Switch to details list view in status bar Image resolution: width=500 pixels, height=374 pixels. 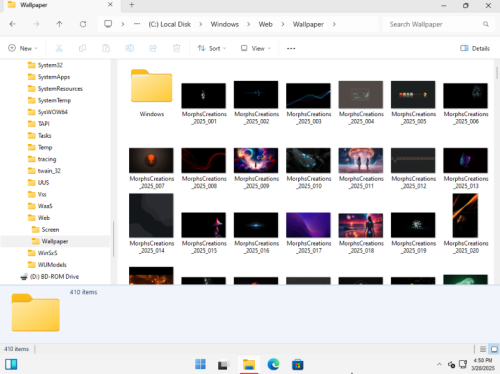tap(483, 349)
